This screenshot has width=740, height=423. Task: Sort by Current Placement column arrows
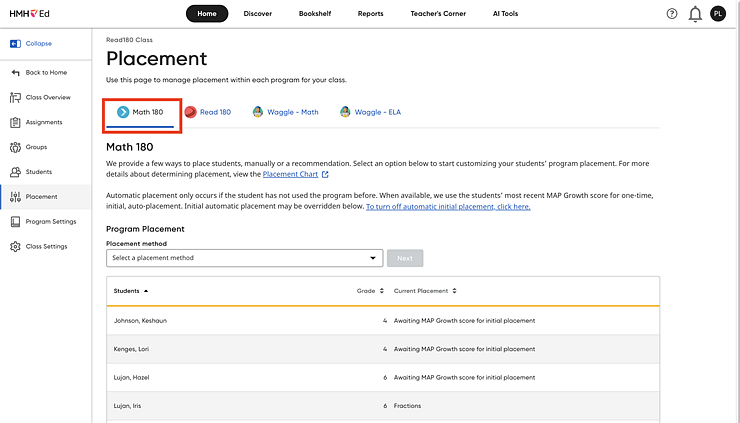[454, 291]
